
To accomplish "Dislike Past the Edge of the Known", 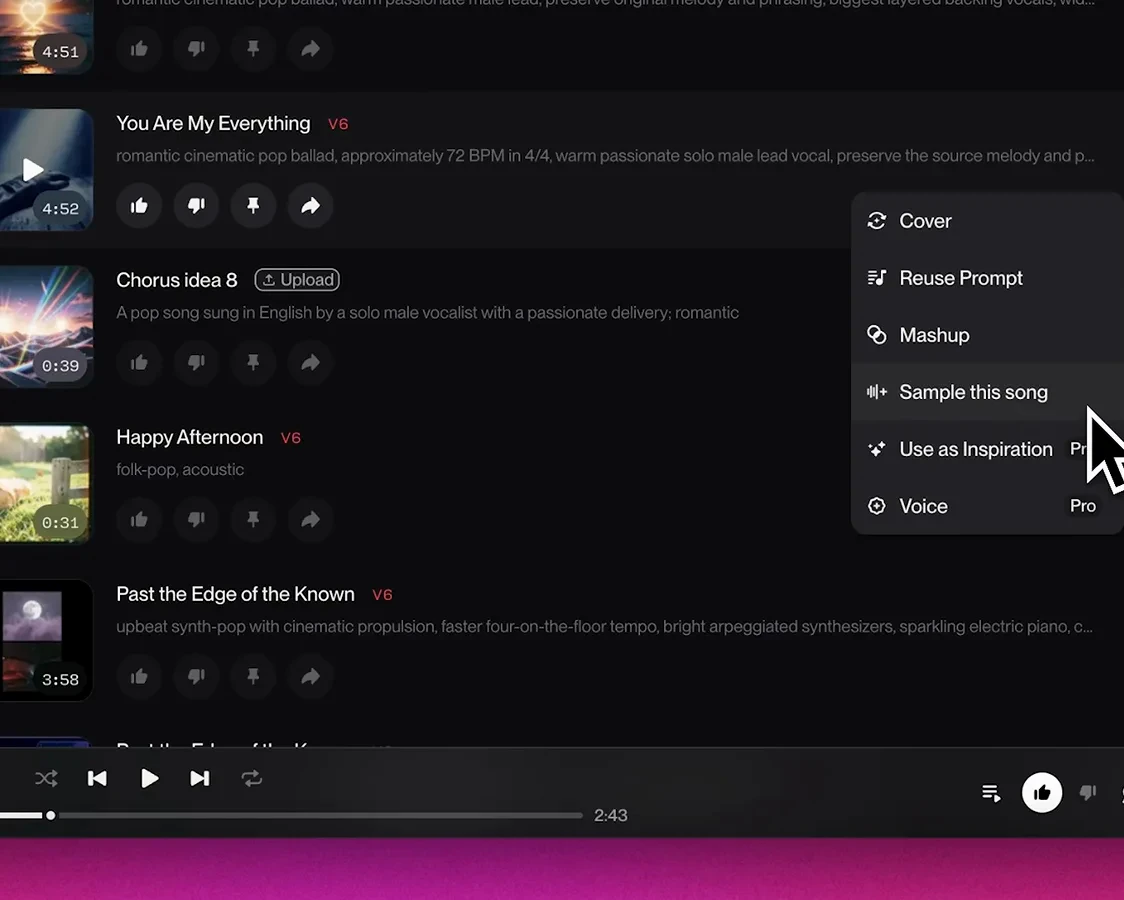I will (x=196, y=676).
